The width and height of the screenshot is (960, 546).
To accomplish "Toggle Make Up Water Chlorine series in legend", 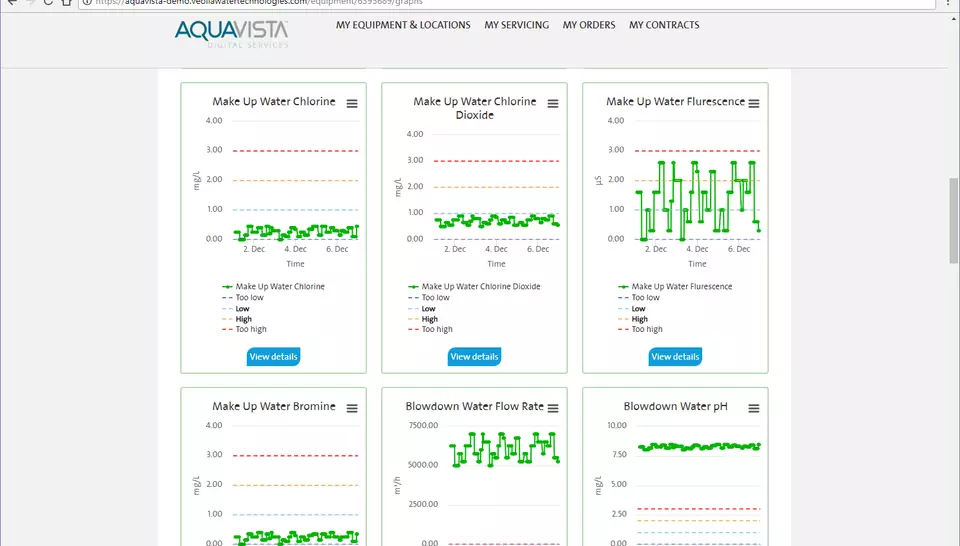I will 273,286.
